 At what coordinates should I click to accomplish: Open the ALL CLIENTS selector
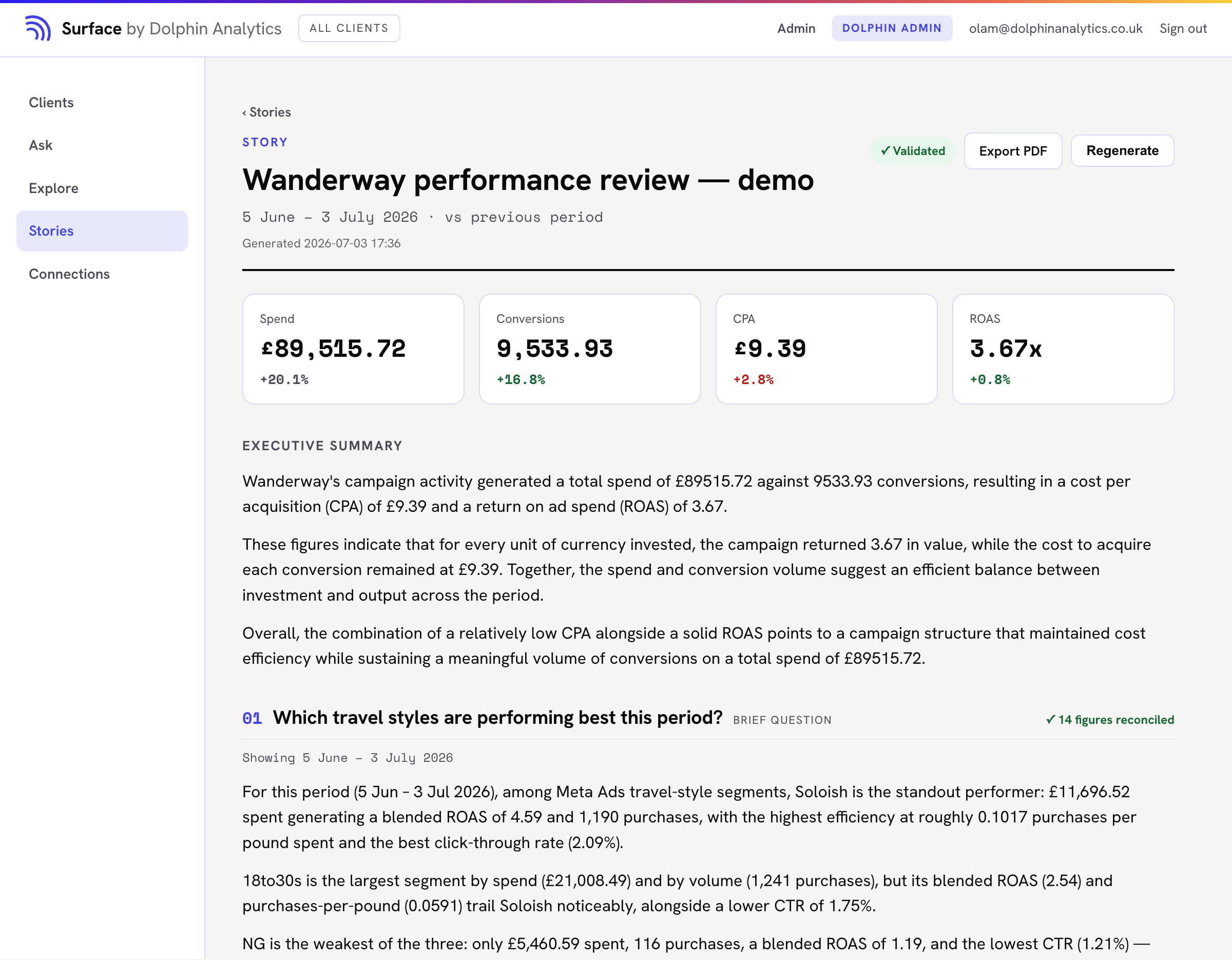tap(349, 28)
